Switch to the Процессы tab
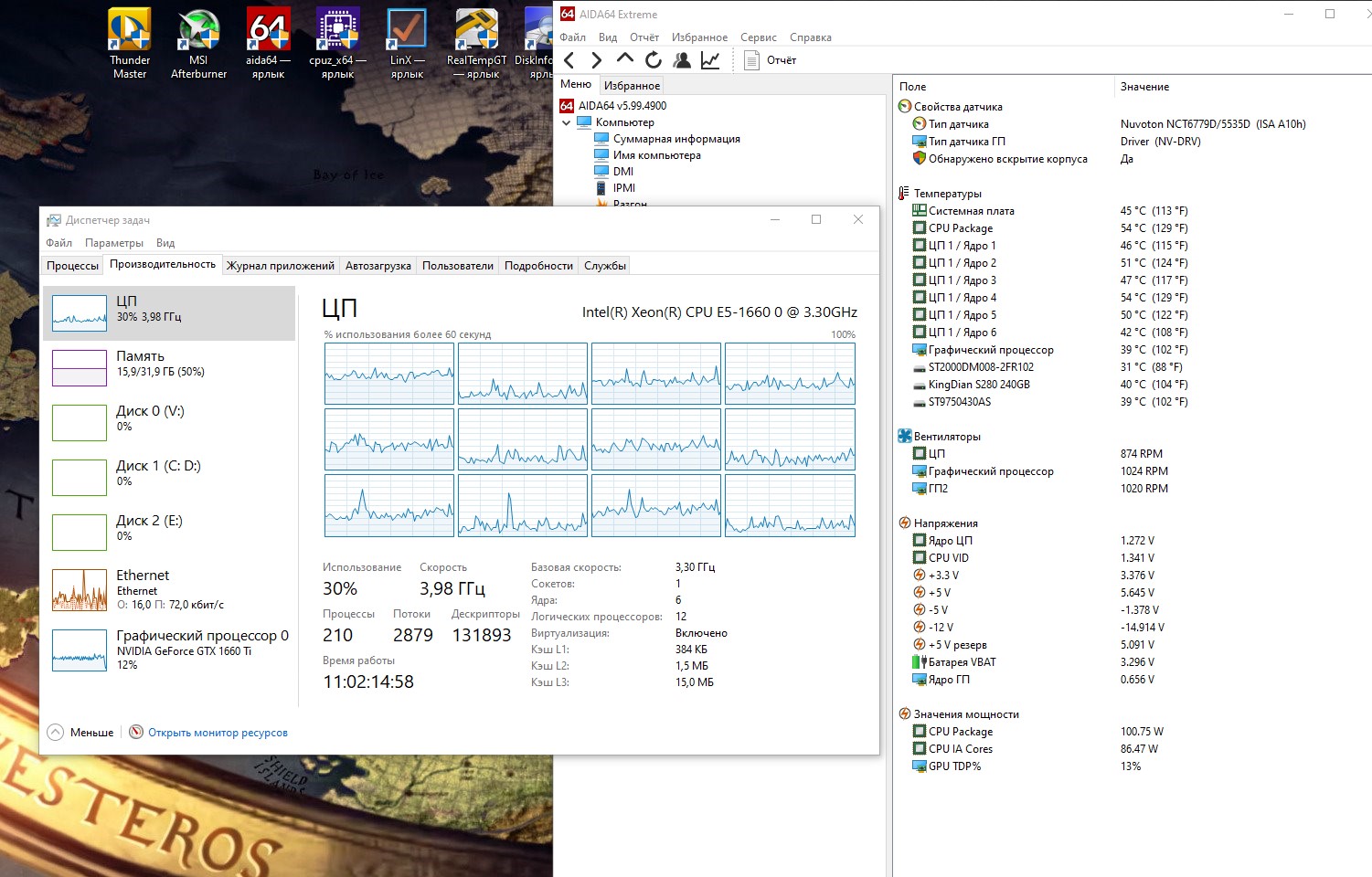Screen dimensions: 1372x877 [x=72, y=266]
